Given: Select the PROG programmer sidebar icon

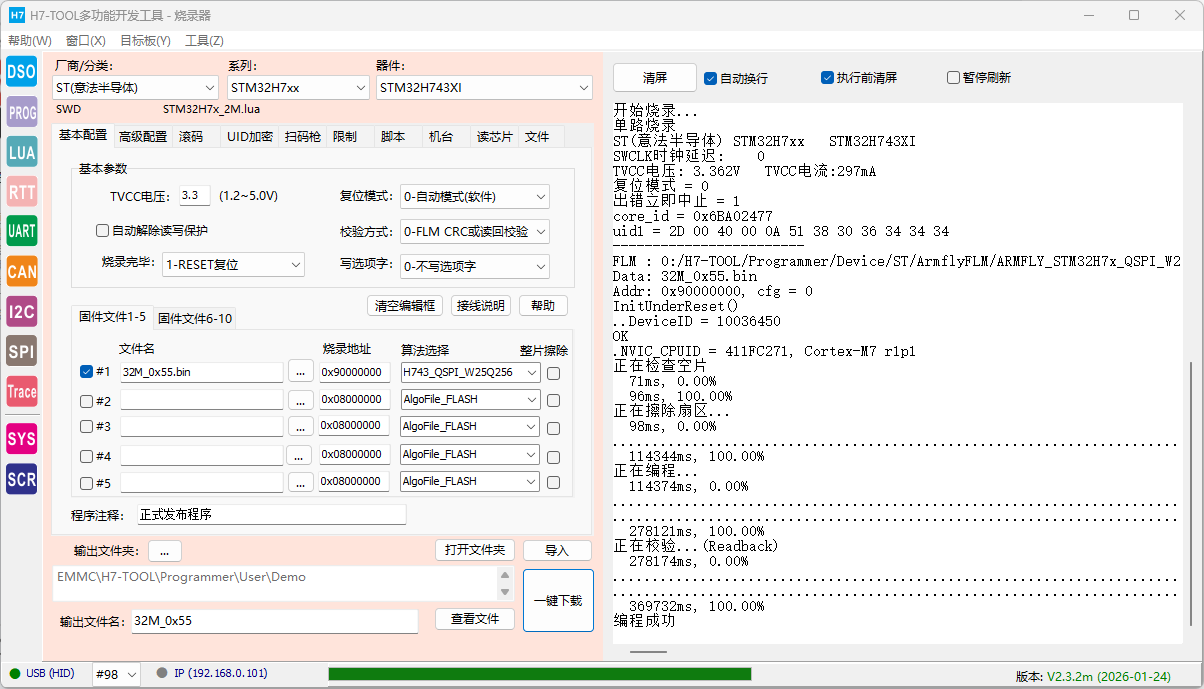Looking at the screenshot, I should [22, 113].
